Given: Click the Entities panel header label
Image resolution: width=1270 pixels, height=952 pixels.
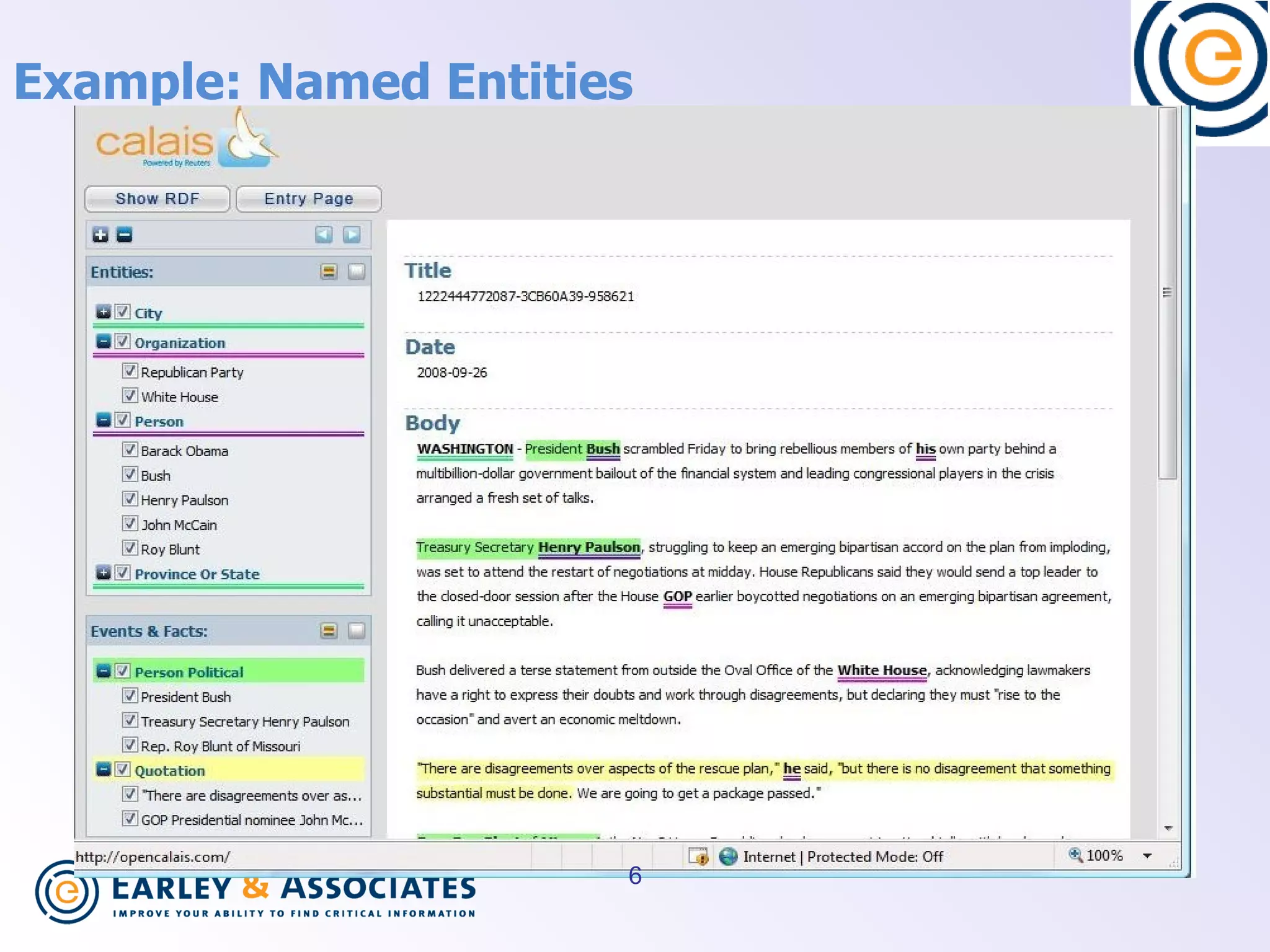Looking at the screenshot, I should click(122, 272).
